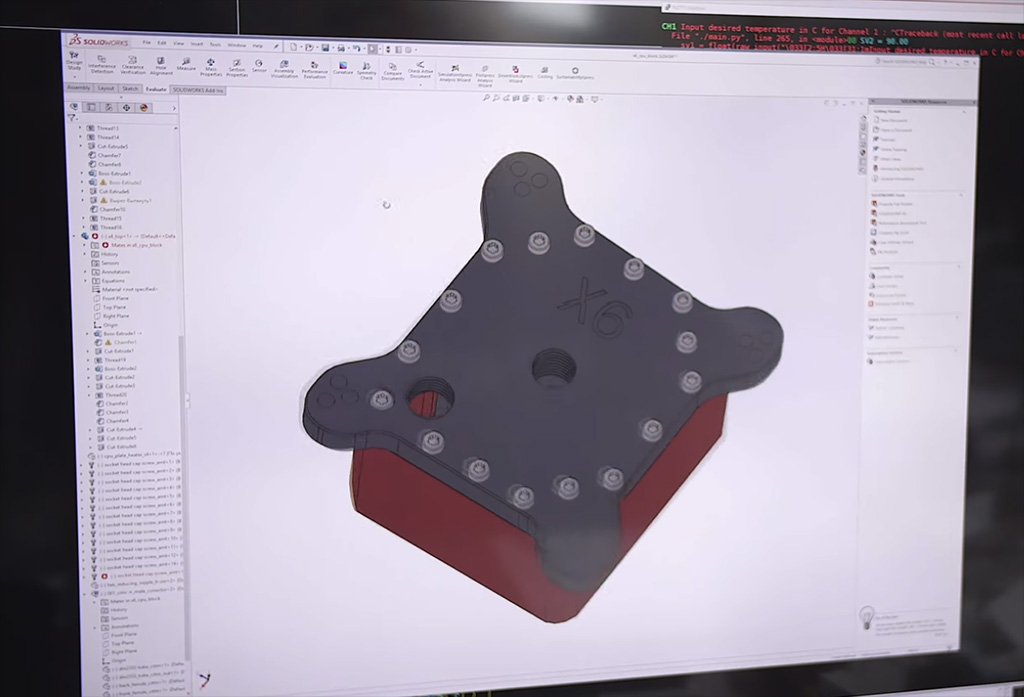This screenshot has width=1024, height=697.
Task: Expand the Thread13 feature
Action: tap(80, 128)
